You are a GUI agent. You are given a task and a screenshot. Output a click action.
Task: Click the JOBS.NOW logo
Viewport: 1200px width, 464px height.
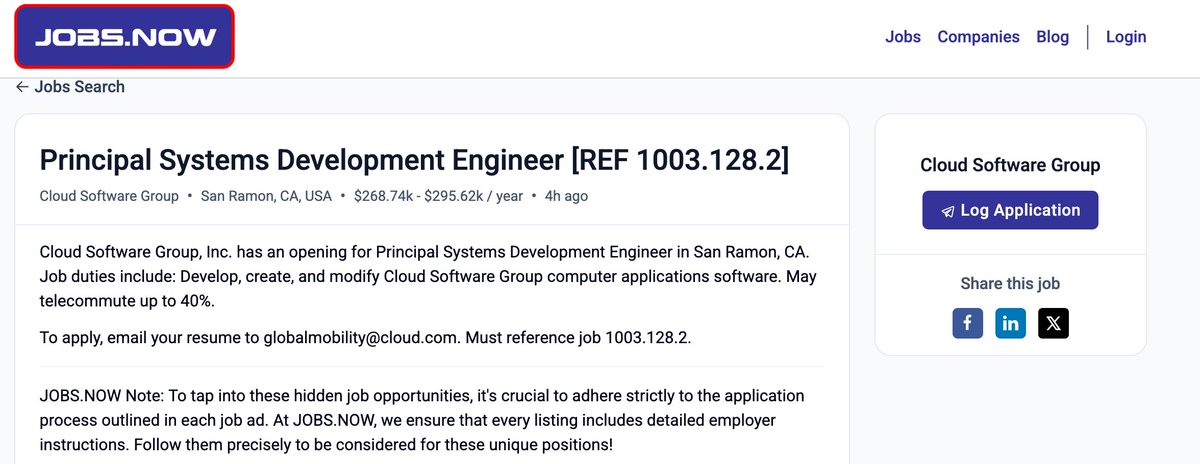[125, 37]
